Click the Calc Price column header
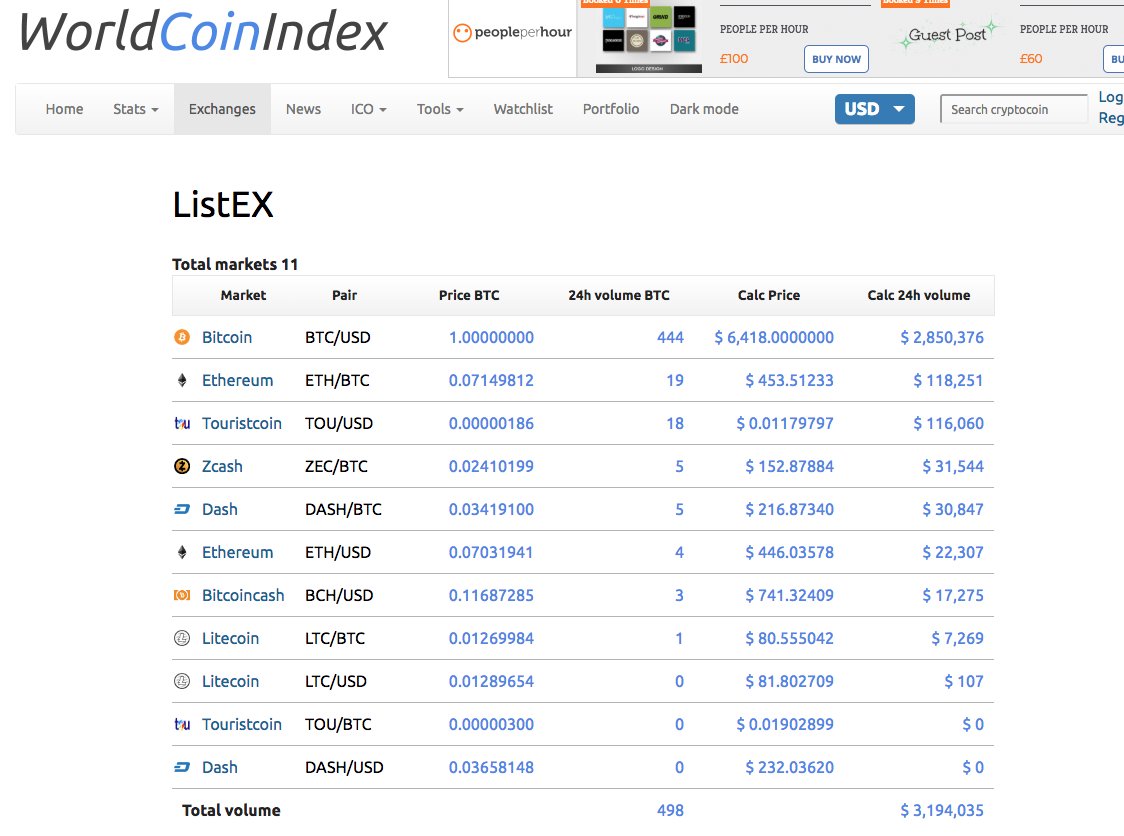 pyautogui.click(x=768, y=295)
